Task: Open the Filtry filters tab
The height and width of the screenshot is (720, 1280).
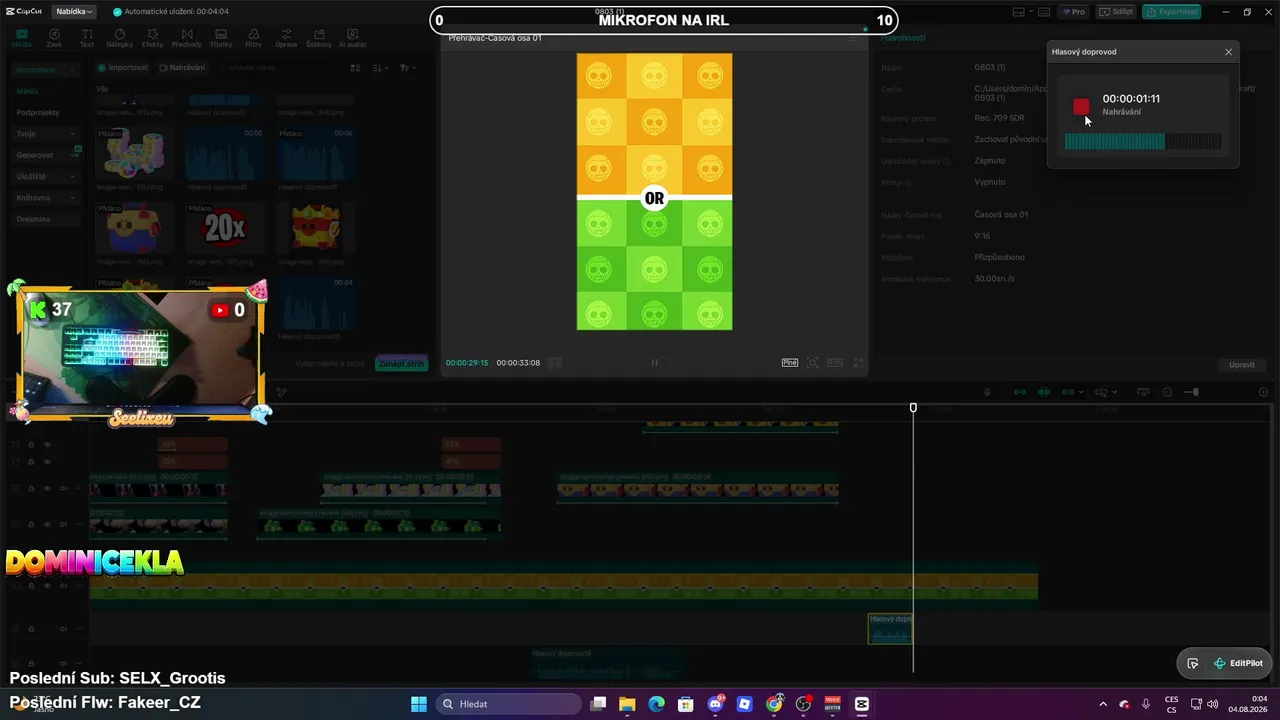Action: (253, 38)
